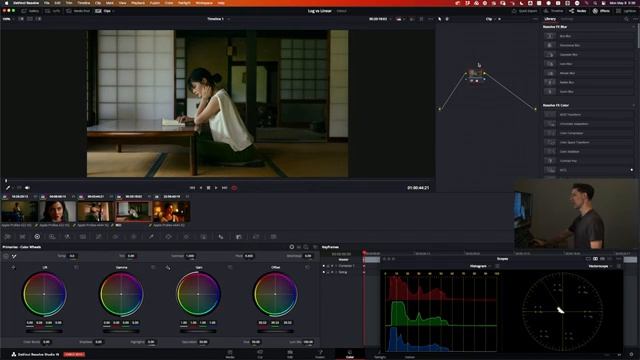Open the Magic Mask palette
Viewport: 640px width, 360px height.
coord(203,237)
